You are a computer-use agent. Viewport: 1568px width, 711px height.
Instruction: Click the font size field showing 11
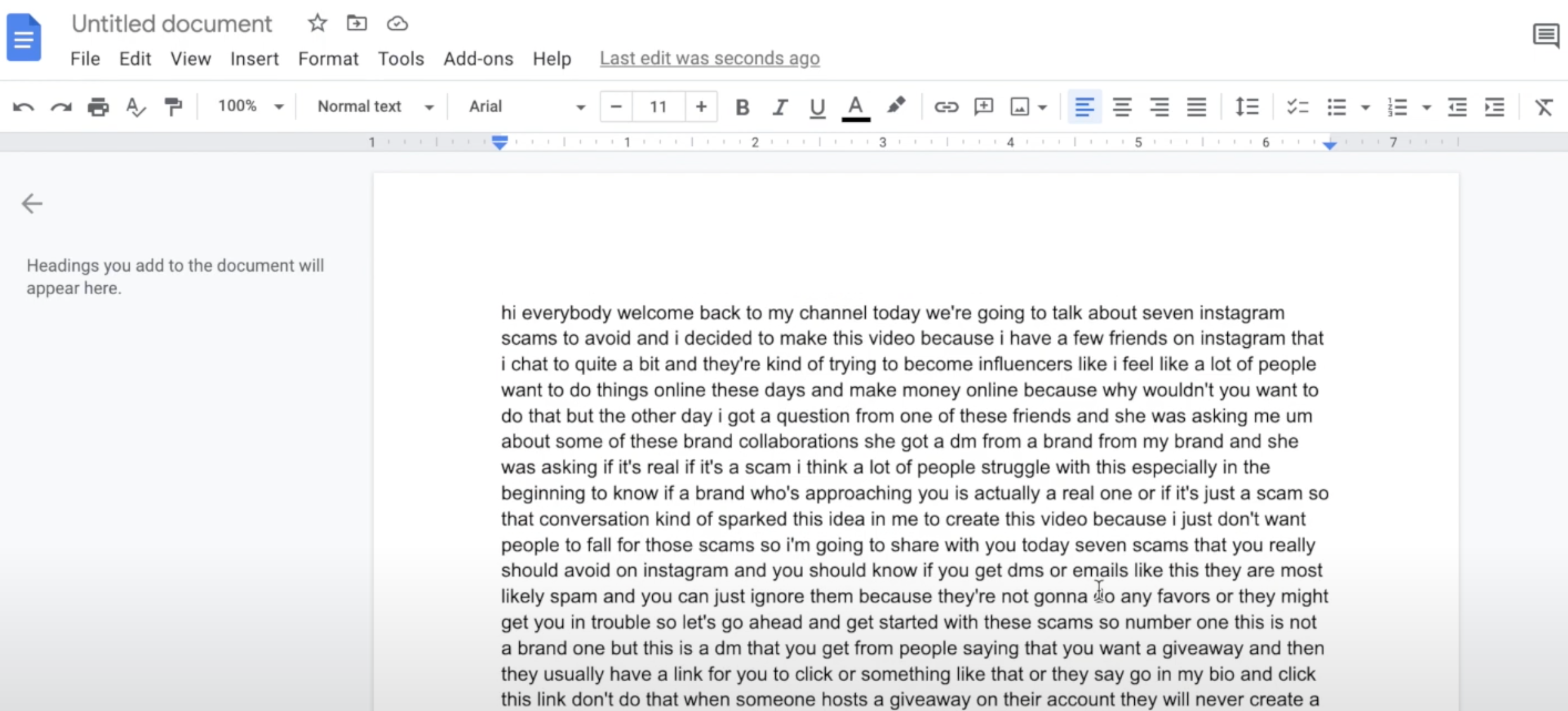[x=658, y=106]
